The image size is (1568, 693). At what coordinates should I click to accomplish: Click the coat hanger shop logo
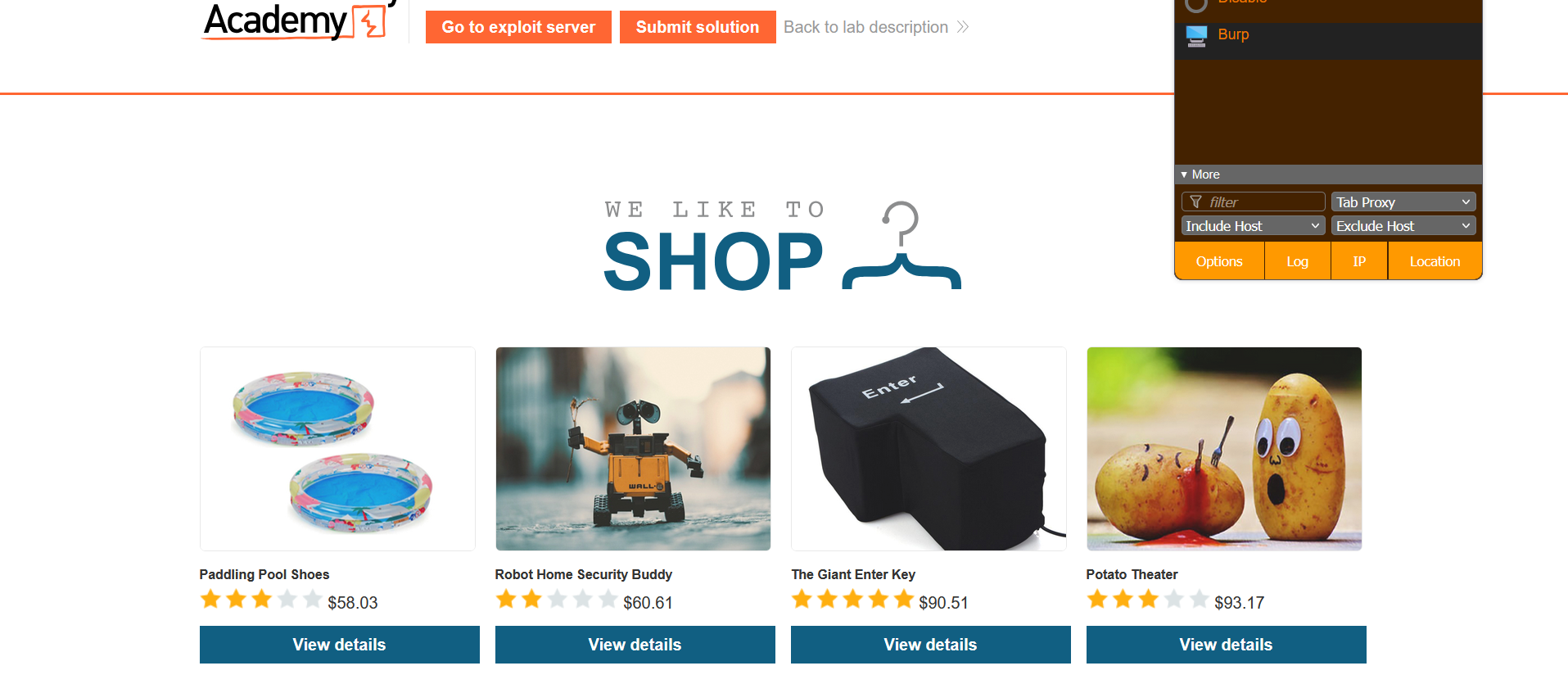coord(901,245)
